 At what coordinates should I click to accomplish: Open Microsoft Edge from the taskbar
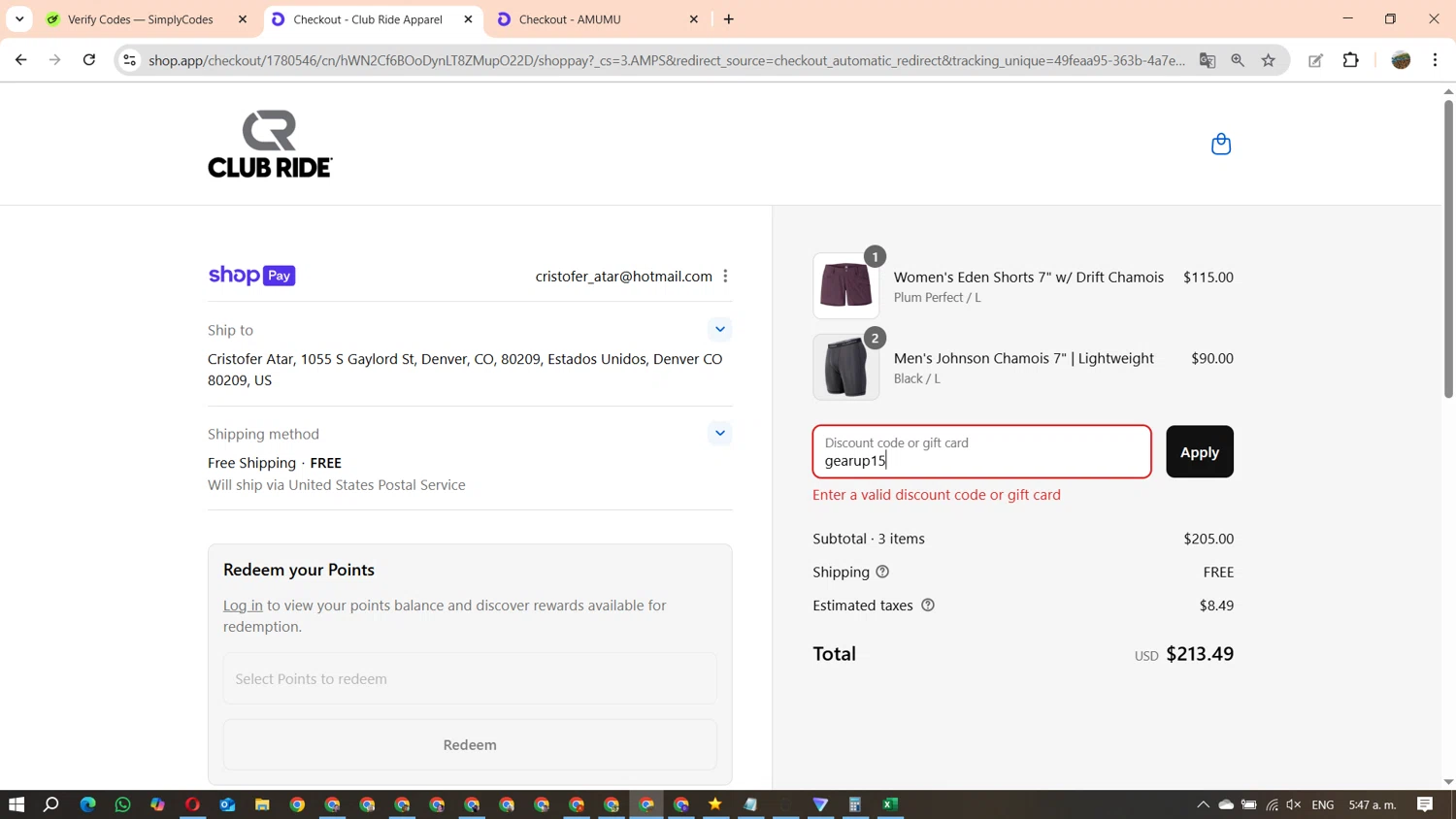click(87, 804)
